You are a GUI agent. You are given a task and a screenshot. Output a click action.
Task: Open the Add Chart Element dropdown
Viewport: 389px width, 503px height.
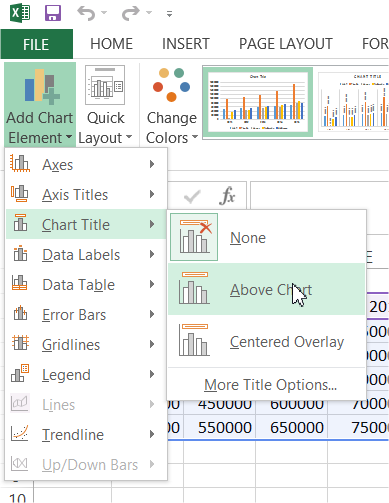(x=40, y=104)
